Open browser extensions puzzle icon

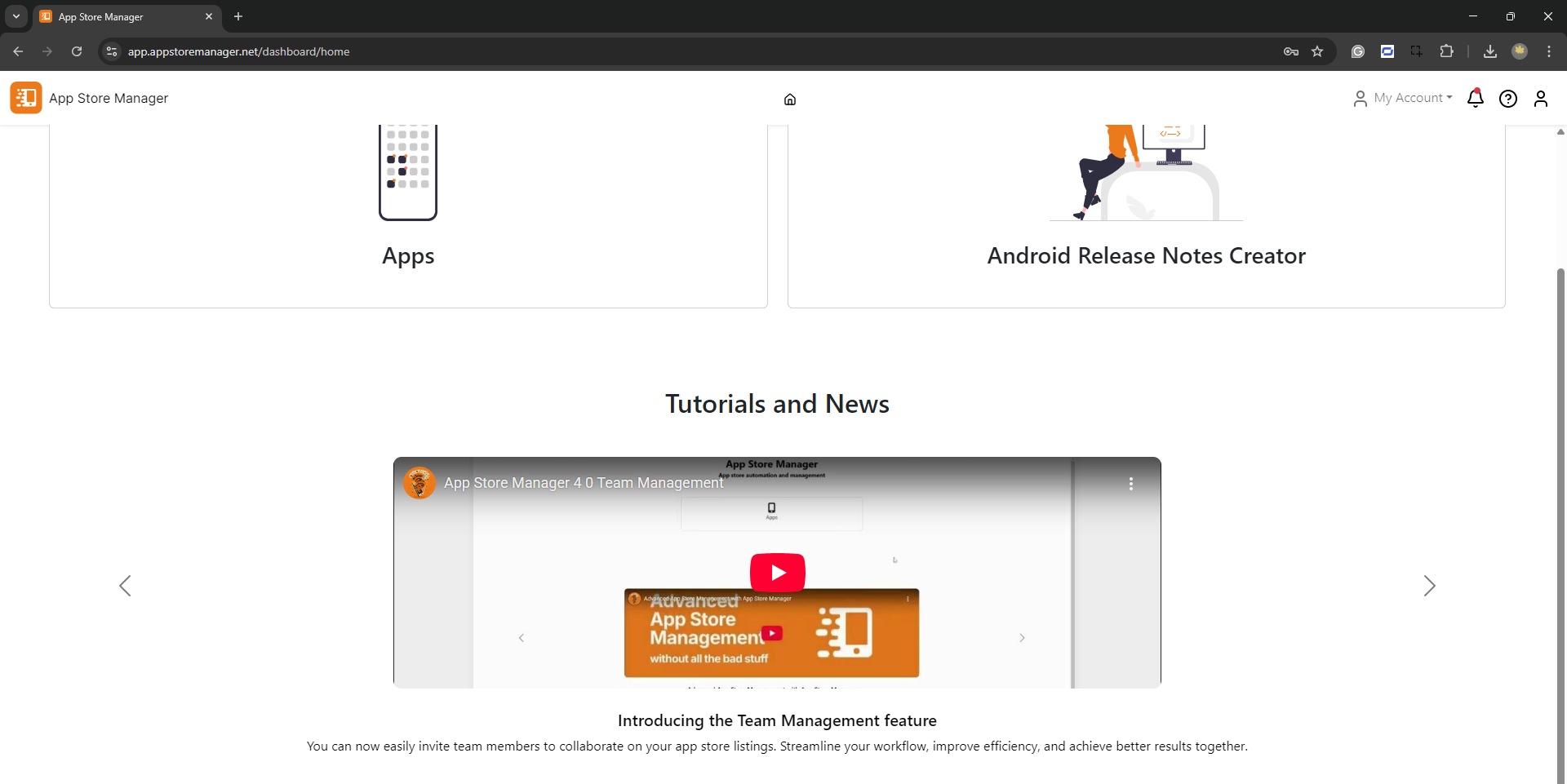coord(1446,51)
